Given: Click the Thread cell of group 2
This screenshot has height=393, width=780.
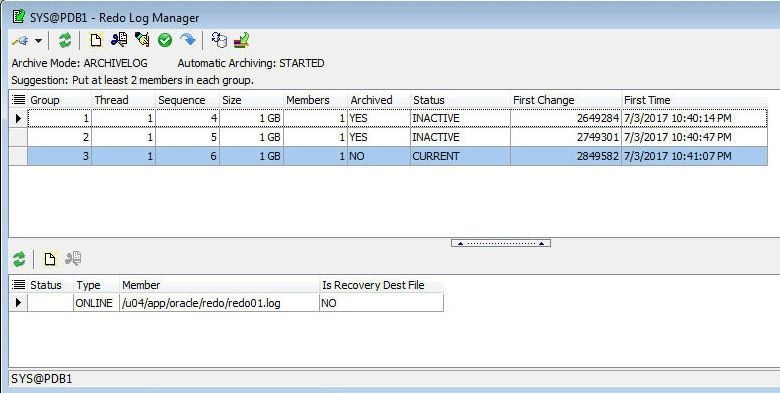Looking at the screenshot, I should (x=124, y=137).
